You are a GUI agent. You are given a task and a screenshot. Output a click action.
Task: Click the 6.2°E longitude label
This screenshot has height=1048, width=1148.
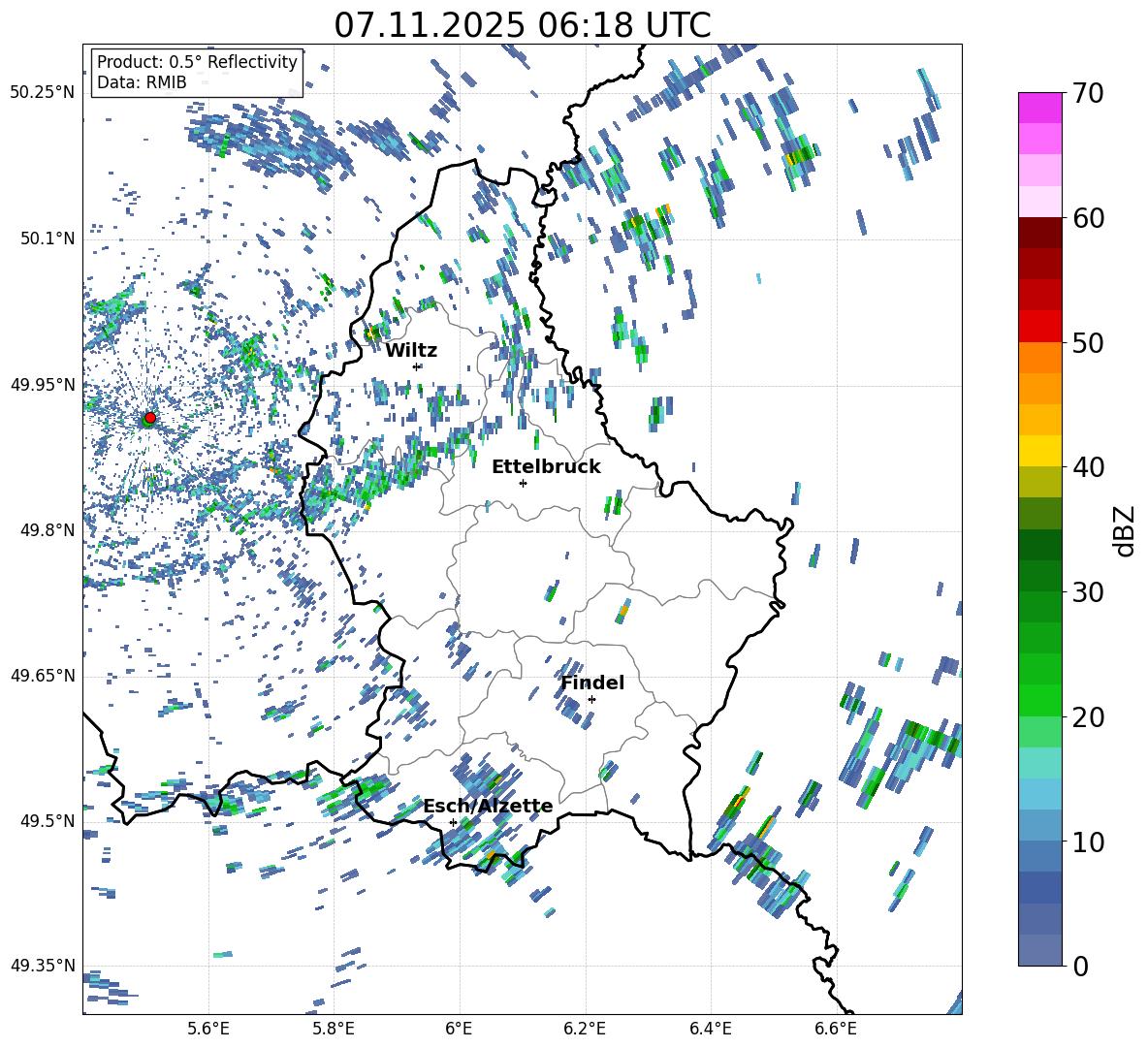pyautogui.click(x=585, y=1029)
